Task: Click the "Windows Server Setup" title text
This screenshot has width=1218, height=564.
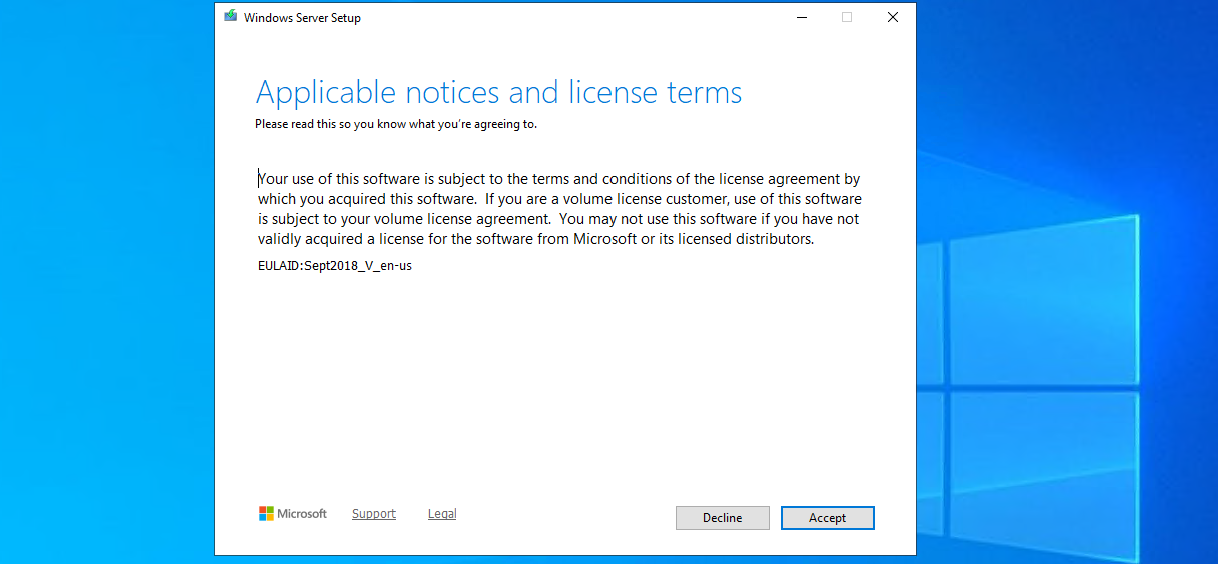Action: click(302, 18)
